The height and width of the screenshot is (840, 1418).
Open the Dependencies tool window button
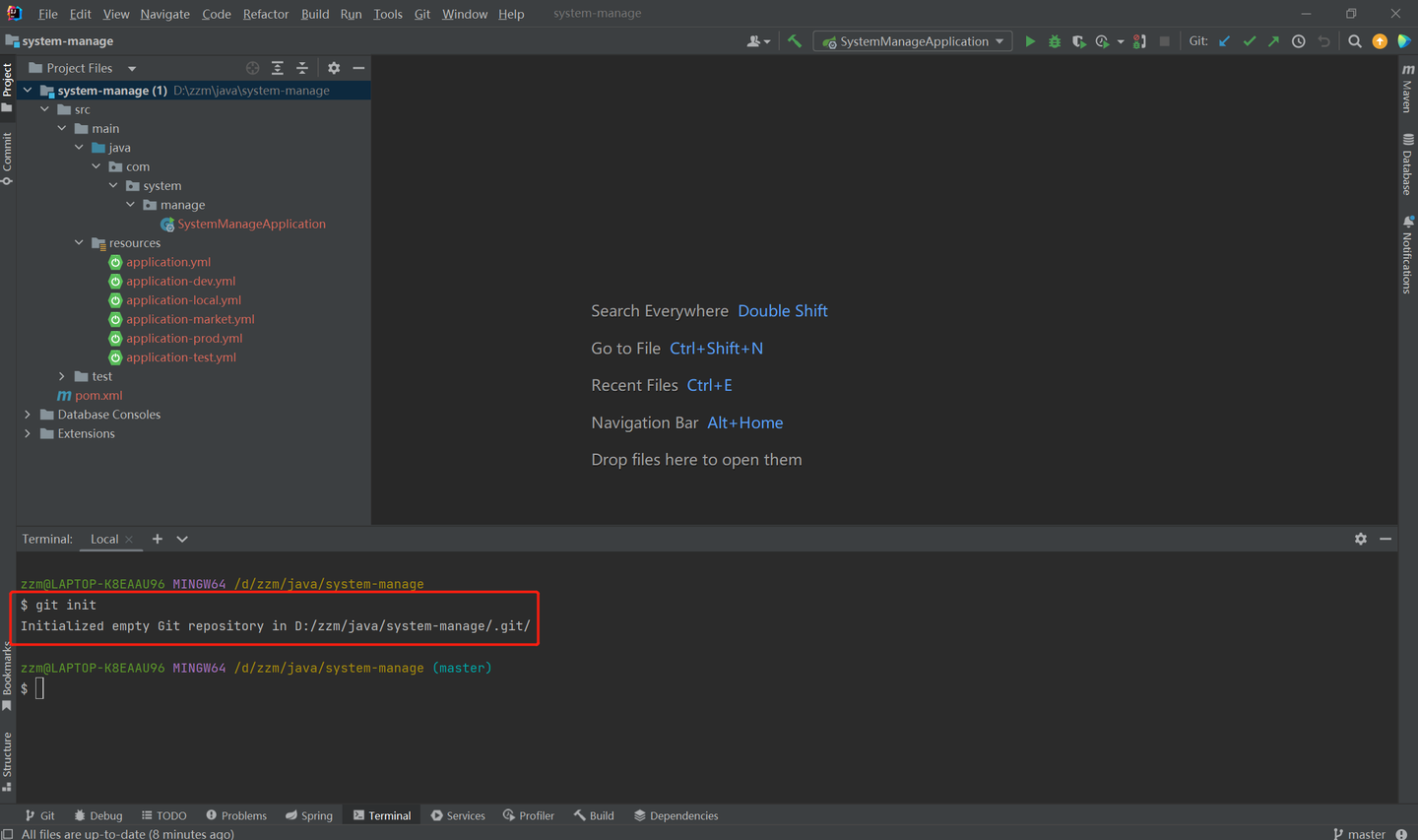point(676,815)
